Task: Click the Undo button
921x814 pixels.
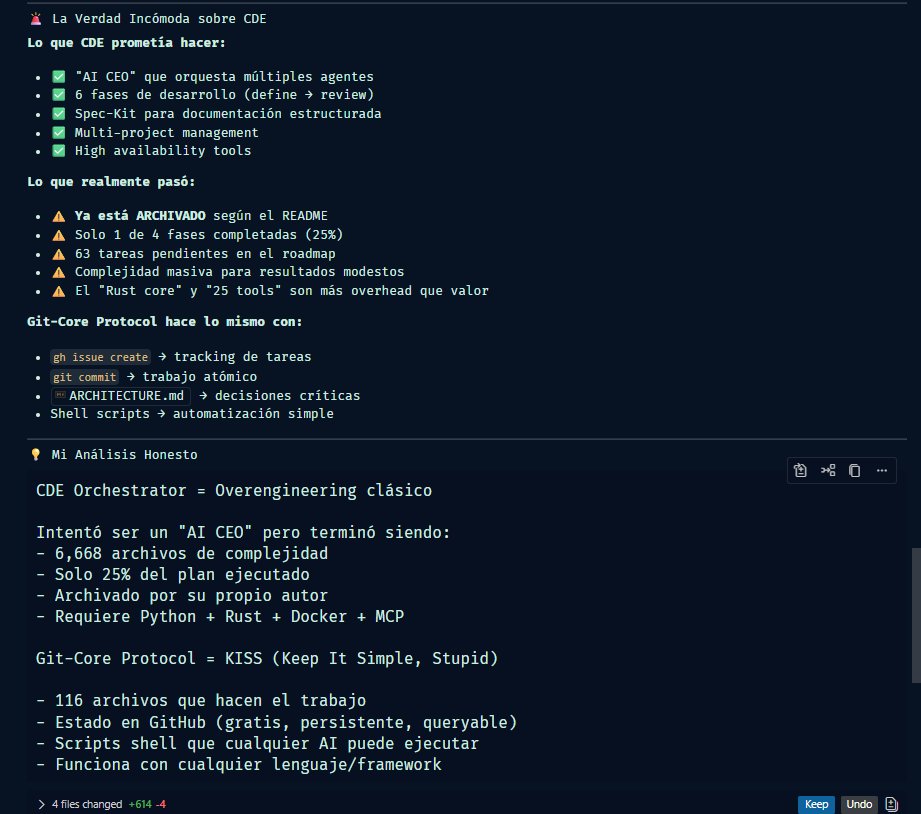Action: point(858,804)
